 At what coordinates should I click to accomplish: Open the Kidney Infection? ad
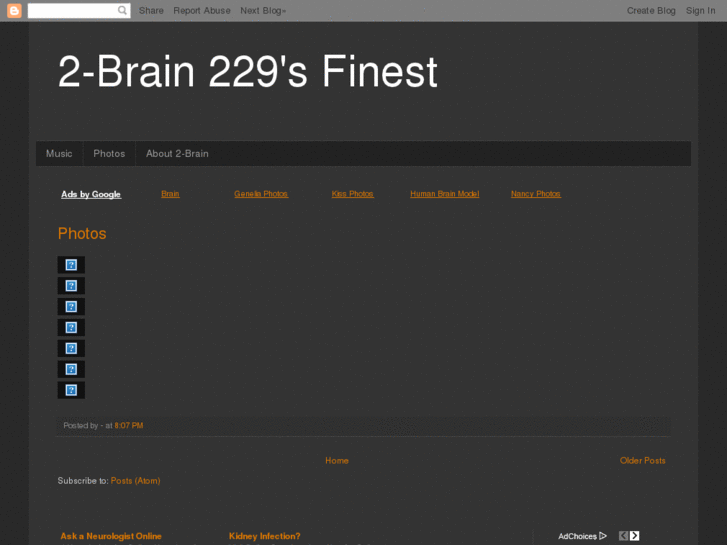pos(264,536)
